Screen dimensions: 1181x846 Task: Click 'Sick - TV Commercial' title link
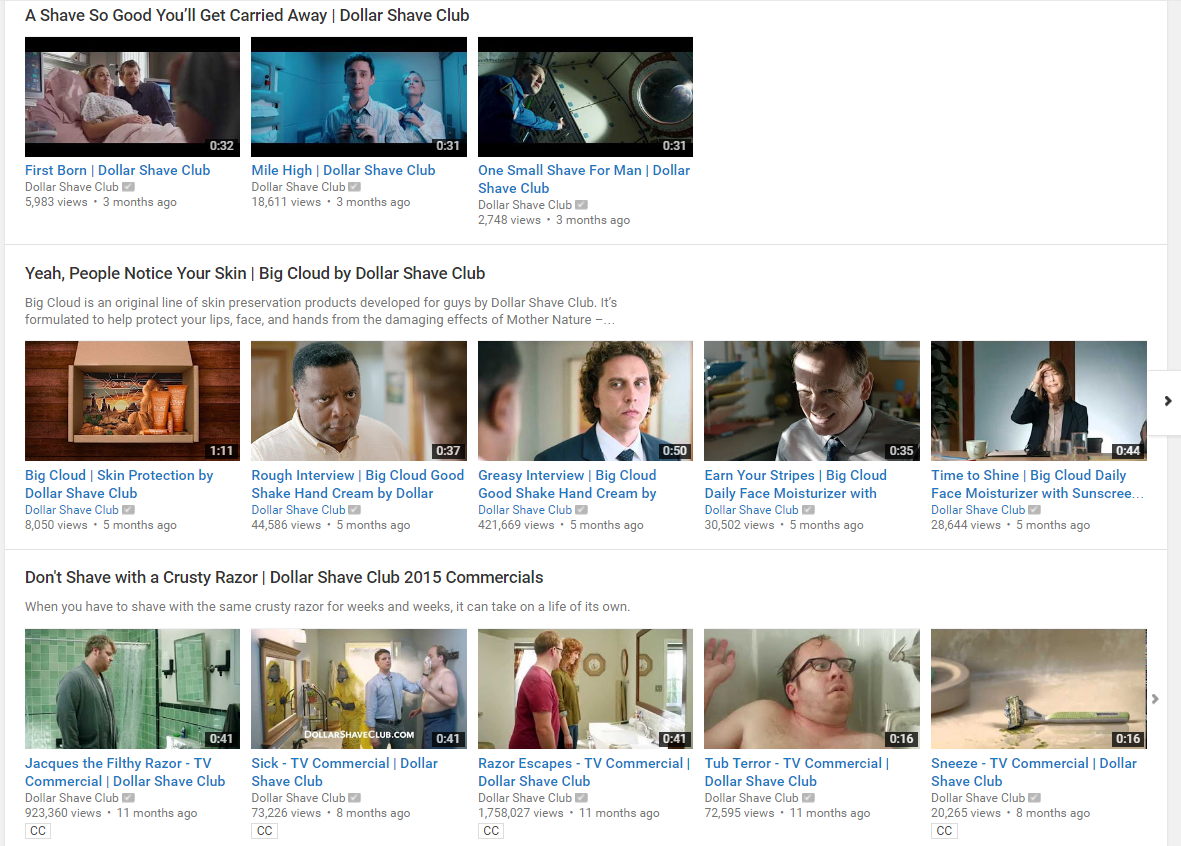[344, 772]
